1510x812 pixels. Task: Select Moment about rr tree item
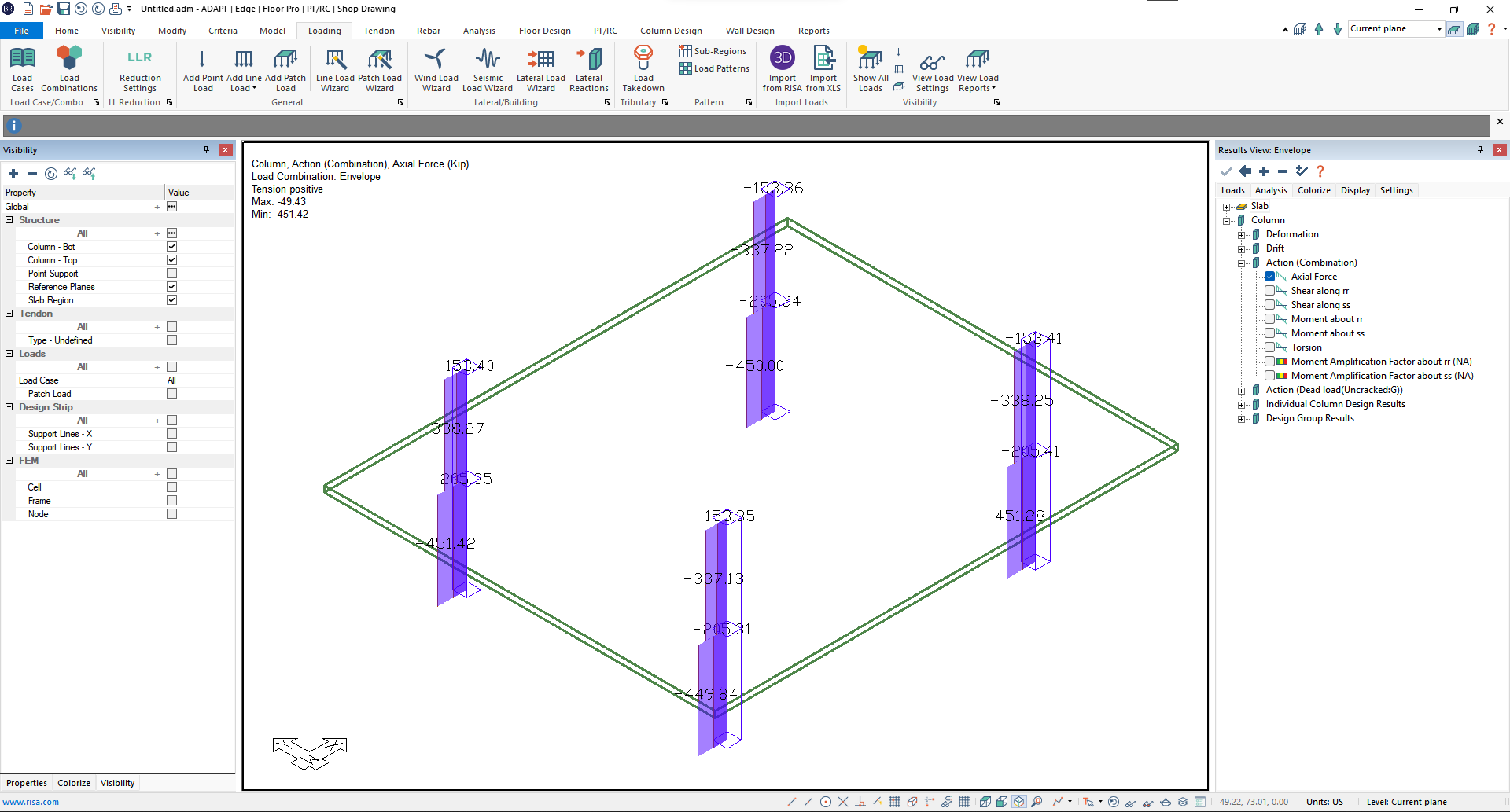1326,319
